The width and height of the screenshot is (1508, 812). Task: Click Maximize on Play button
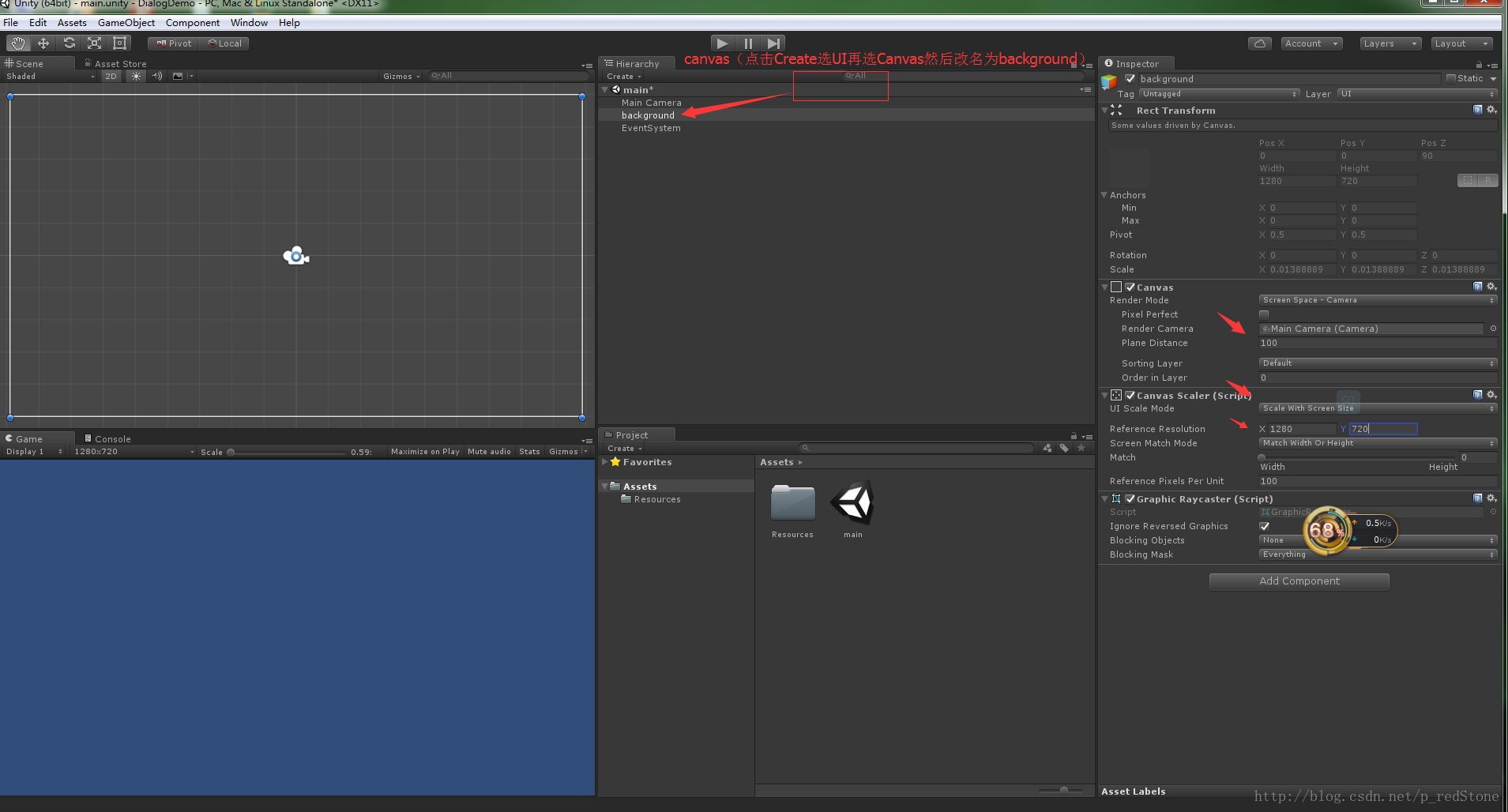(x=425, y=452)
